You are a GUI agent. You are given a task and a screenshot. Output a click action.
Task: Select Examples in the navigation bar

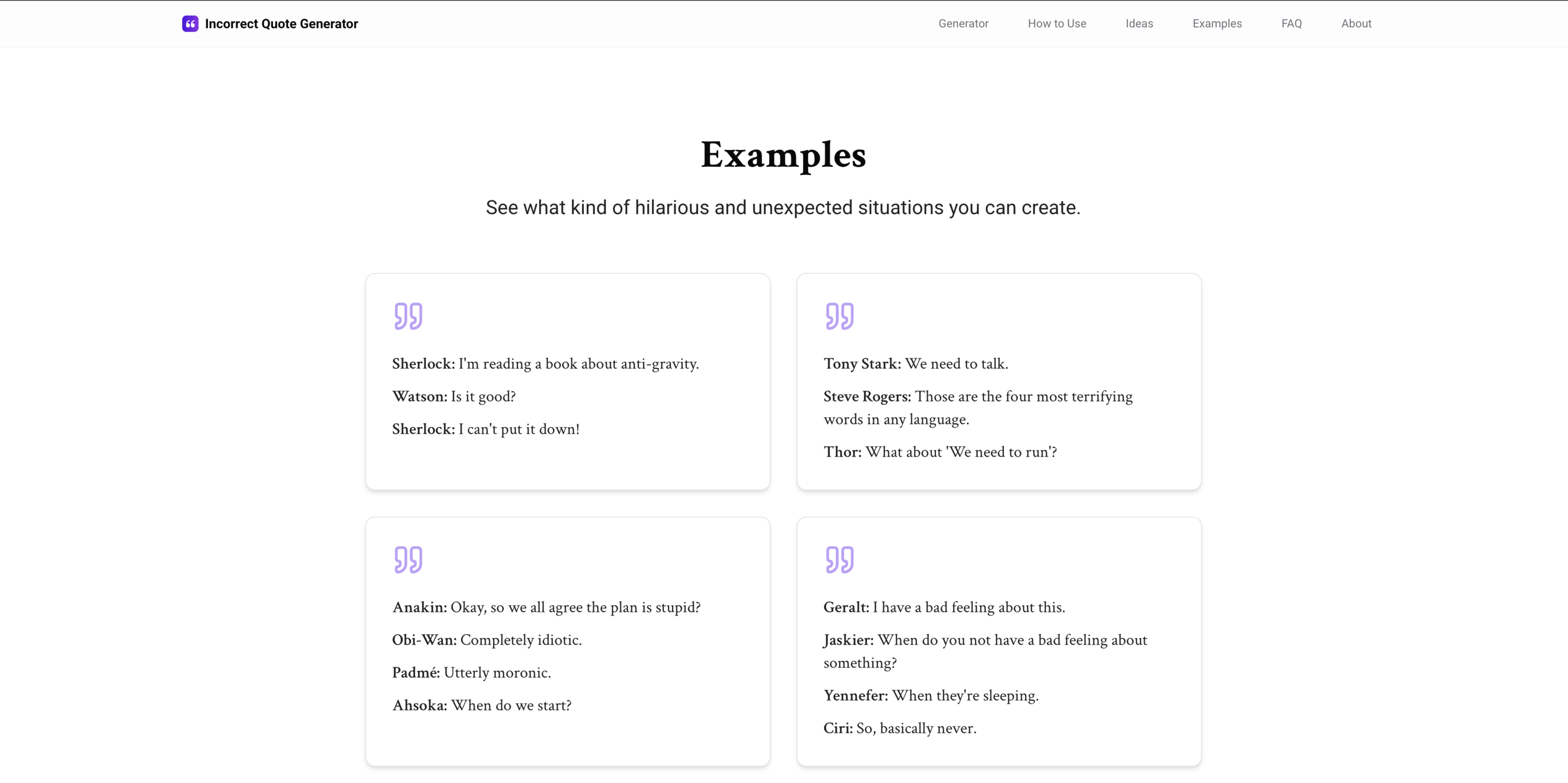point(1217,24)
